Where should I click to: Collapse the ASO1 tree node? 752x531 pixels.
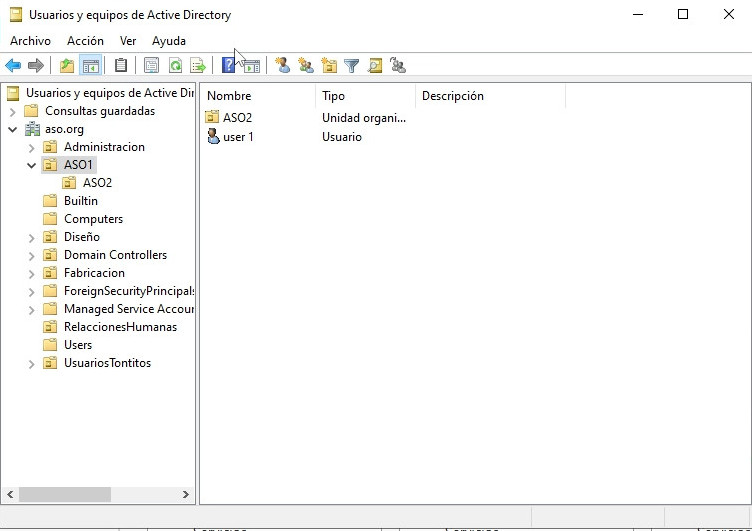(31, 165)
